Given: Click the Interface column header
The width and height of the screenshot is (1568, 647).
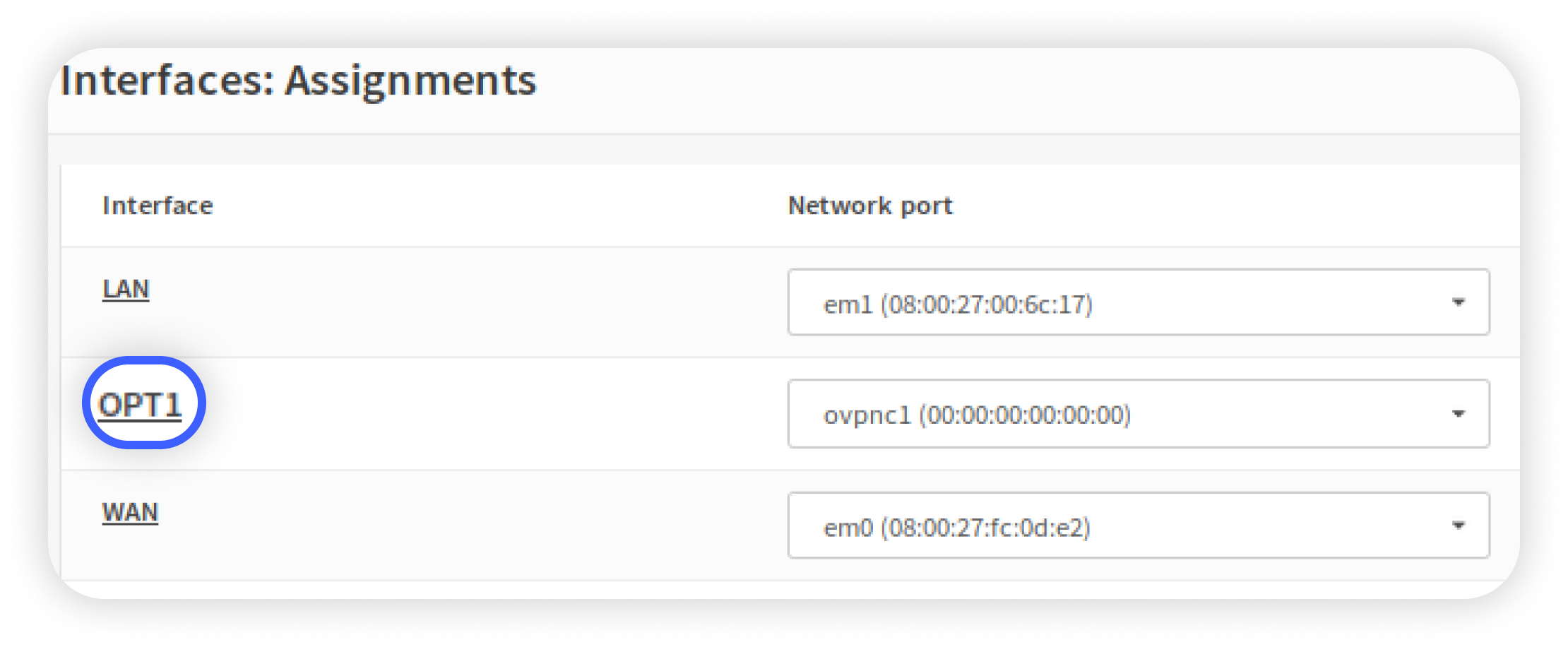Looking at the screenshot, I should pyautogui.click(x=158, y=206).
